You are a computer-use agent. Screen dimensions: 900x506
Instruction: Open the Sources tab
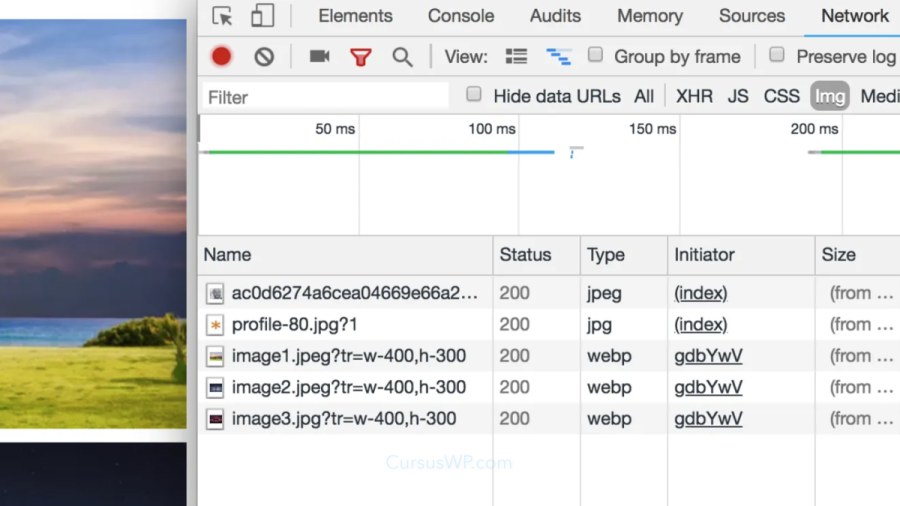(752, 16)
